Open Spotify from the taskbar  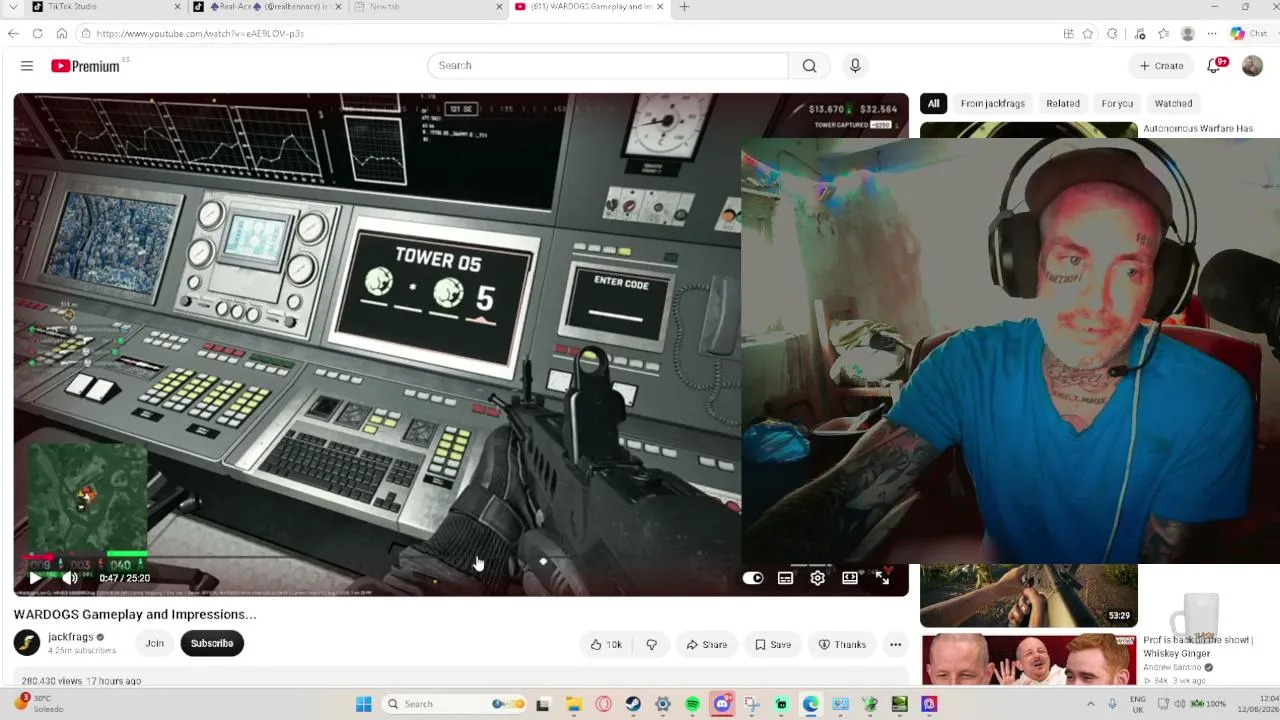click(x=692, y=704)
